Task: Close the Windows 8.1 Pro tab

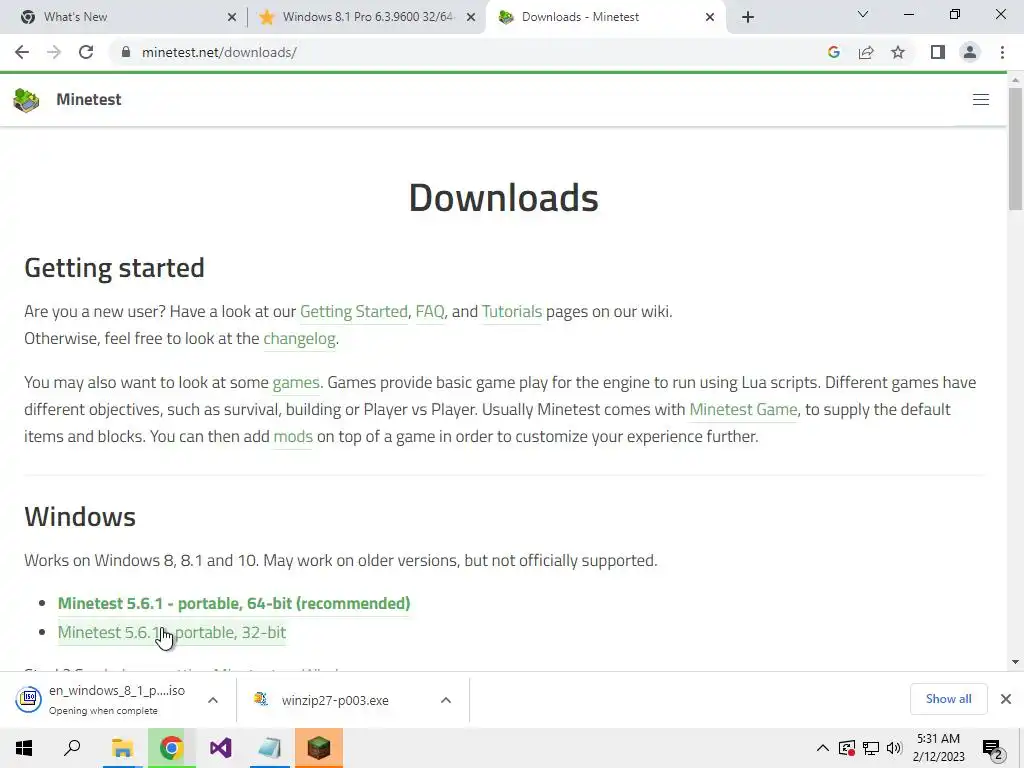Action: click(x=470, y=18)
